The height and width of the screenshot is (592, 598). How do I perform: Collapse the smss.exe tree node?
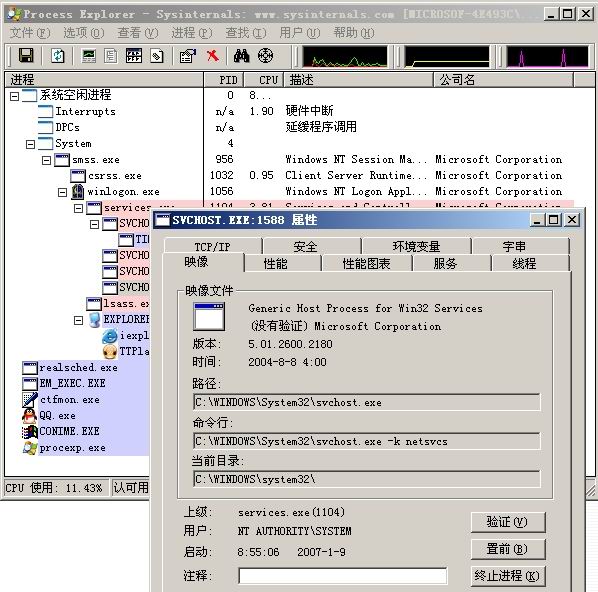(47, 160)
